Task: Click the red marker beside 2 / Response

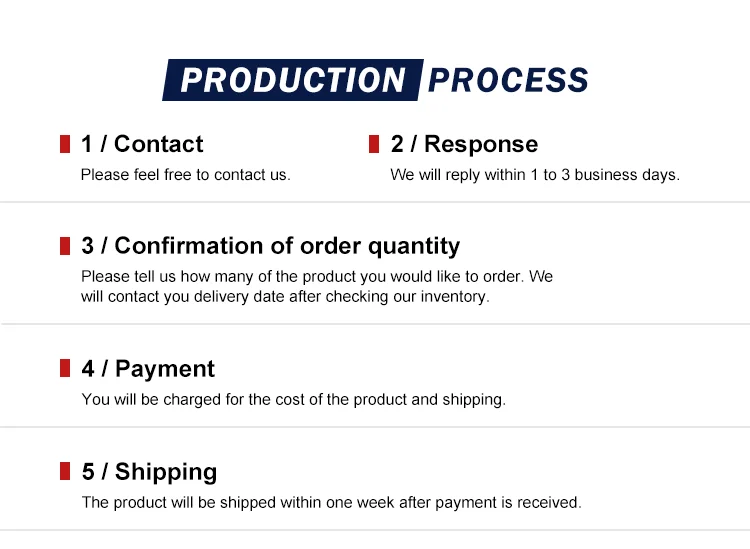Action: coord(374,144)
